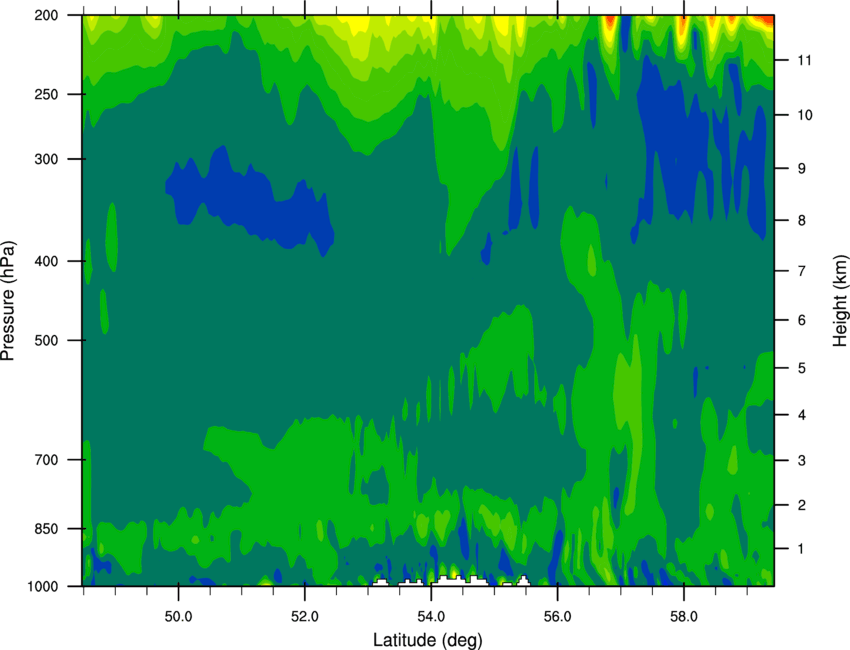Click the 1000 pressure tick label
This screenshot has width=850, height=650.
[x=43, y=587]
